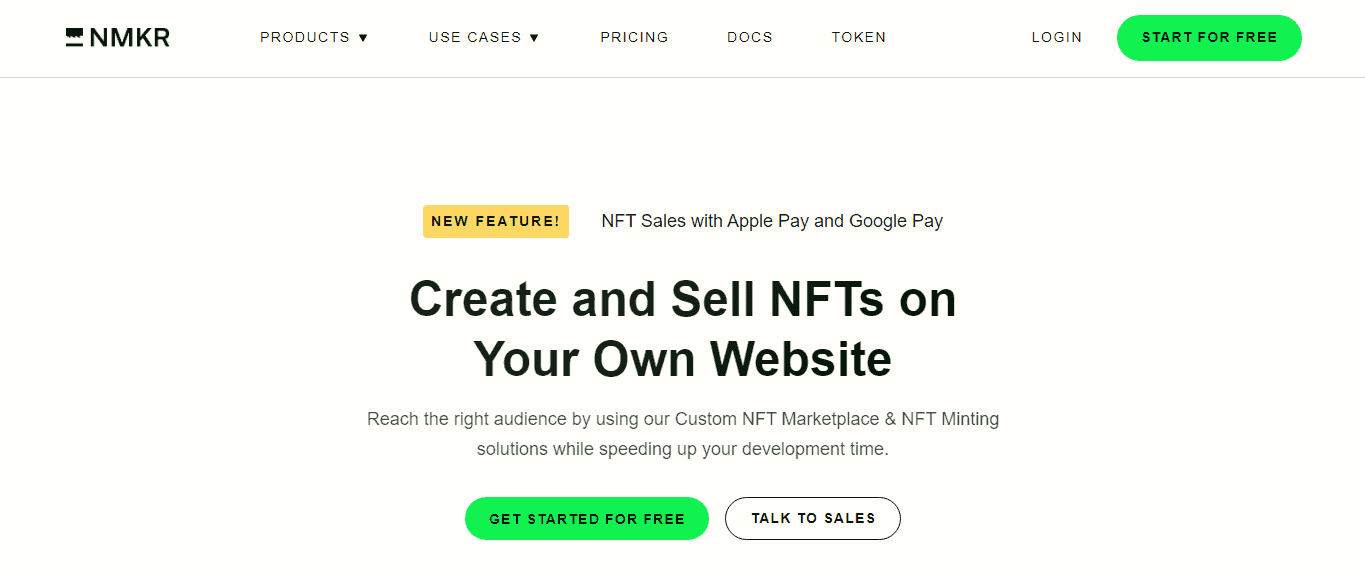Screen dimensions: 1365x577
Task: Visit the TOKEN page
Action: click(x=859, y=37)
